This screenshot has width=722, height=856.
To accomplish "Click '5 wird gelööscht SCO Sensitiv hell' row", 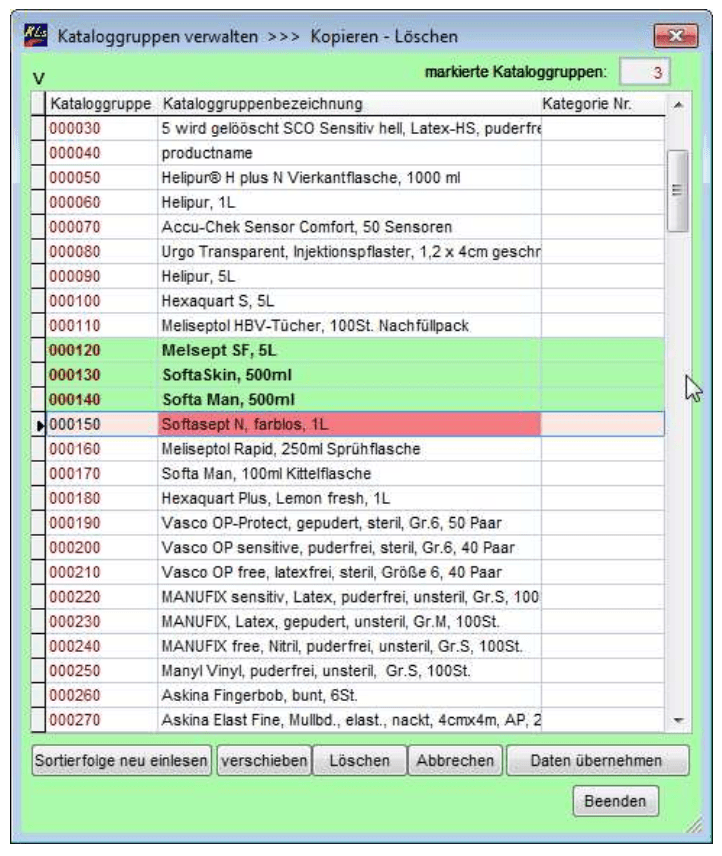I will (x=349, y=129).
